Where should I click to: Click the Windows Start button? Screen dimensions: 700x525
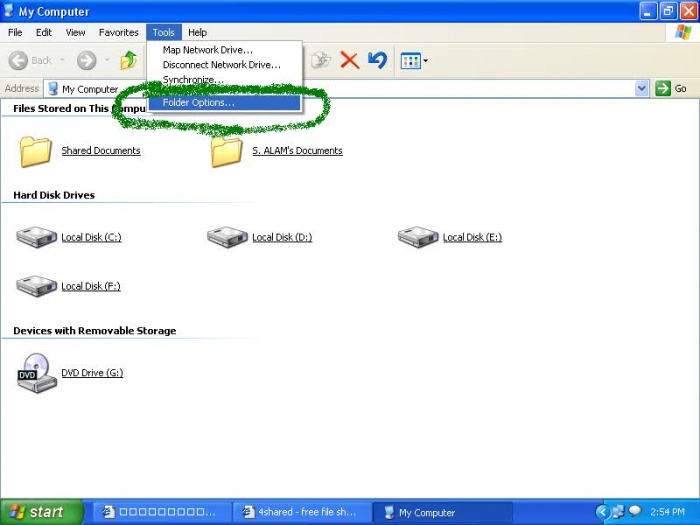(42, 512)
